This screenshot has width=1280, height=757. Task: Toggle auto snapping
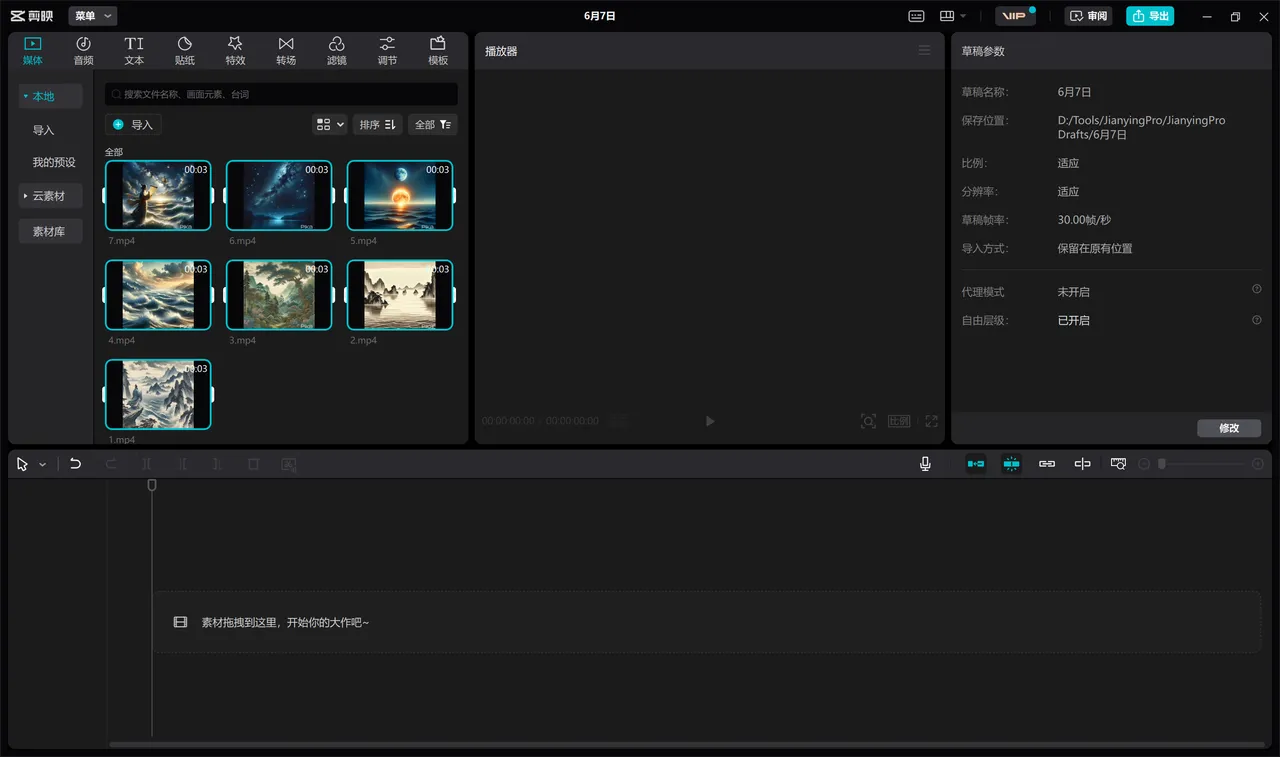1011,464
